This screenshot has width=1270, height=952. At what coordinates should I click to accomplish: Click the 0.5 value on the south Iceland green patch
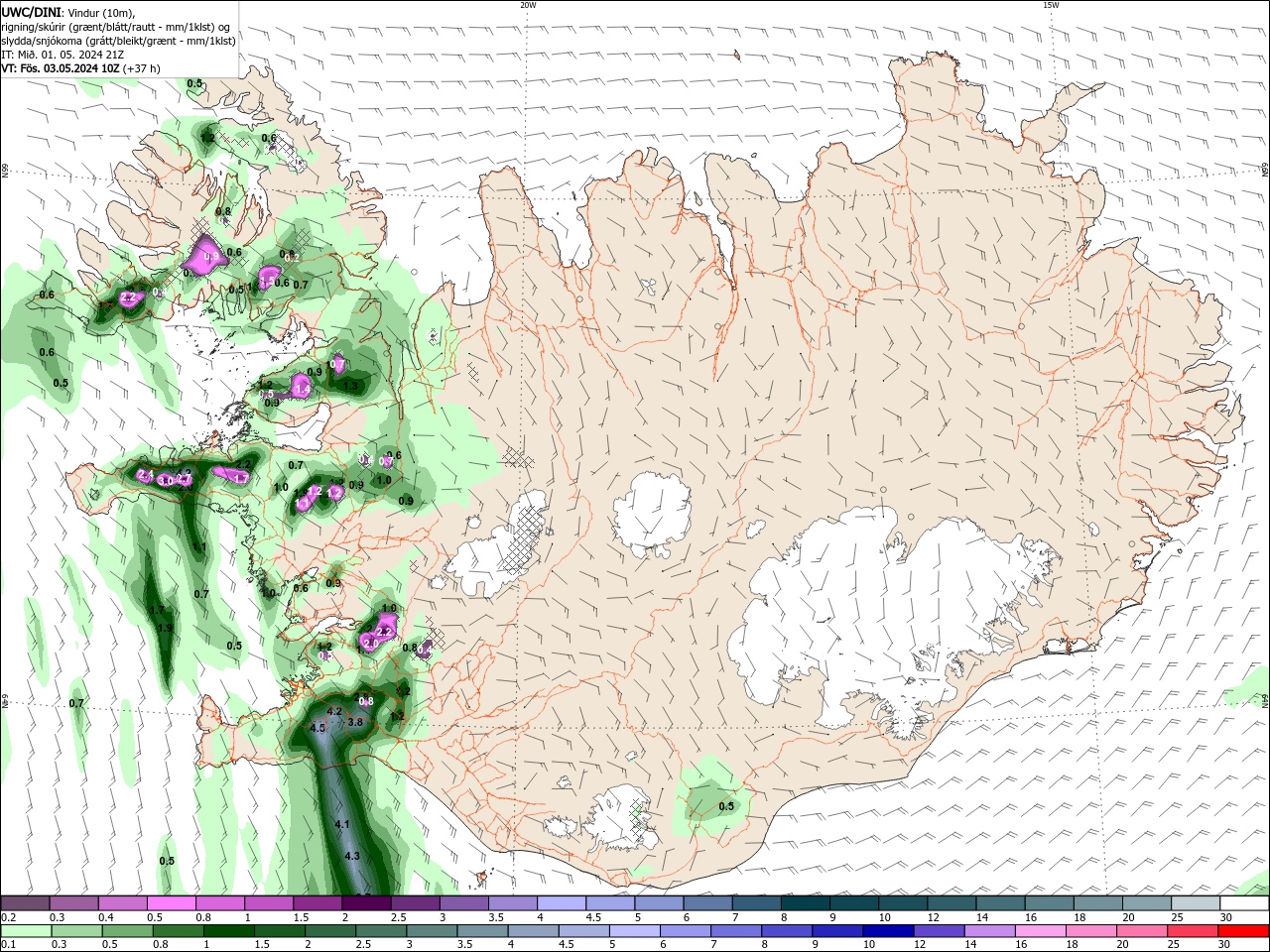[726, 806]
